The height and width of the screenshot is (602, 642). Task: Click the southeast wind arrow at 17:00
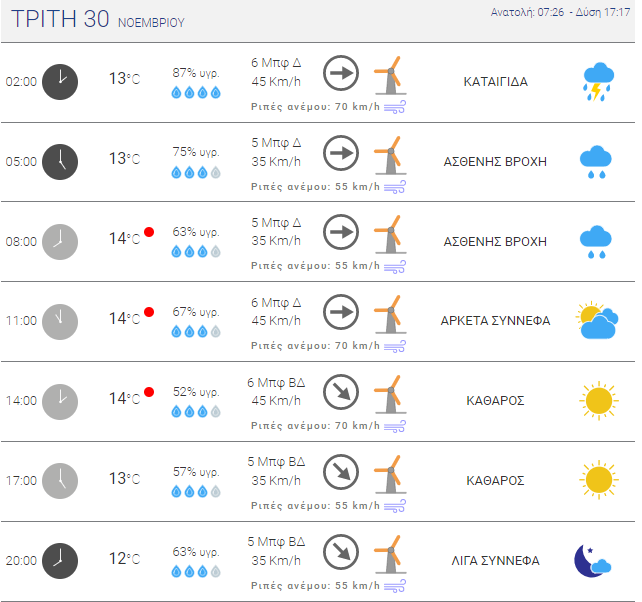[x=341, y=472]
